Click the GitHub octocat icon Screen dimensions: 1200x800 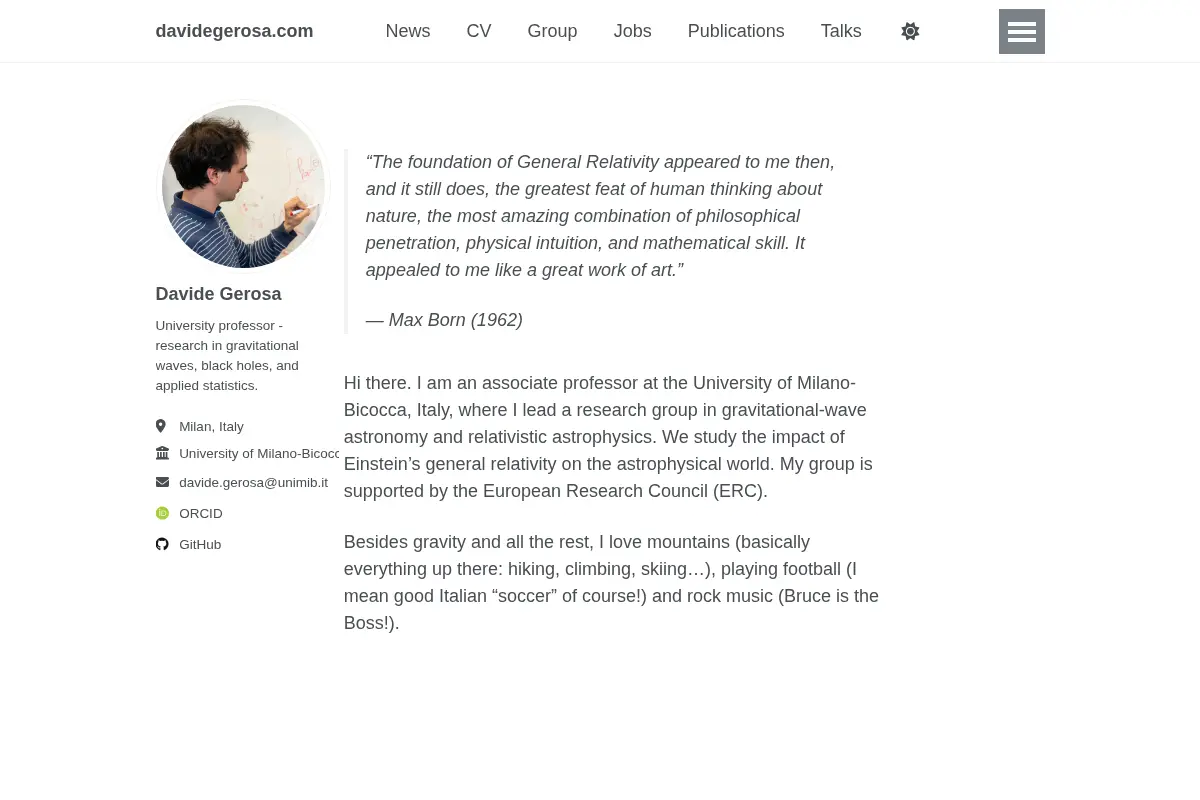pyautogui.click(x=162, y=544)
